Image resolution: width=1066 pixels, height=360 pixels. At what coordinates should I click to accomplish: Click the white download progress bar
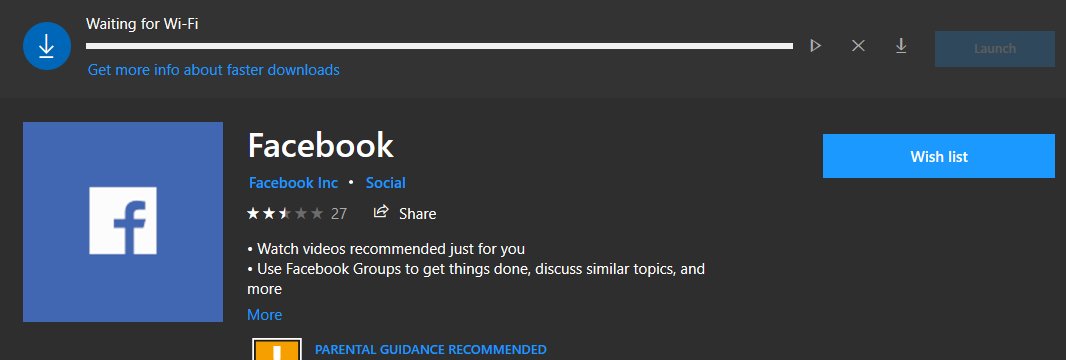pos(439,46)
